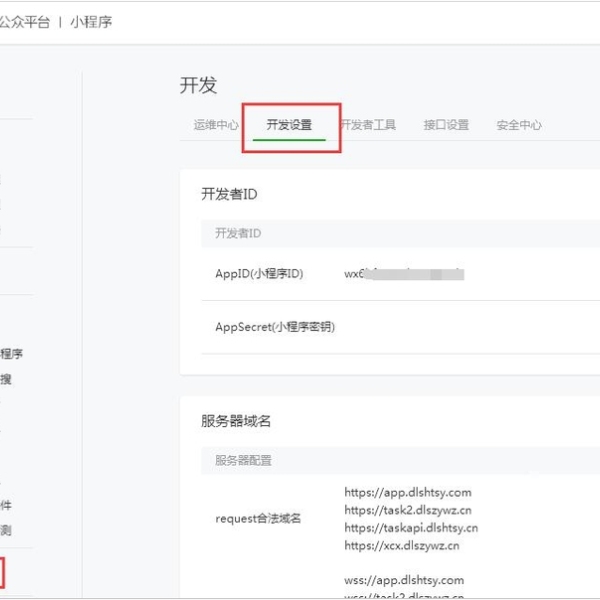The image size is (600, 600).
Task: Select the 开发设置 tab
Action: pyautogui.click(x=289, y=125)
